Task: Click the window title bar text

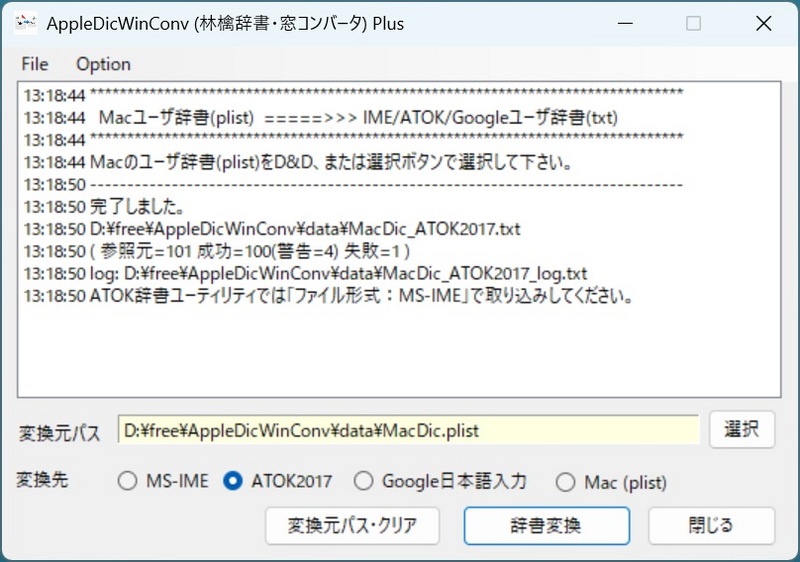Action: pos(225,23)
